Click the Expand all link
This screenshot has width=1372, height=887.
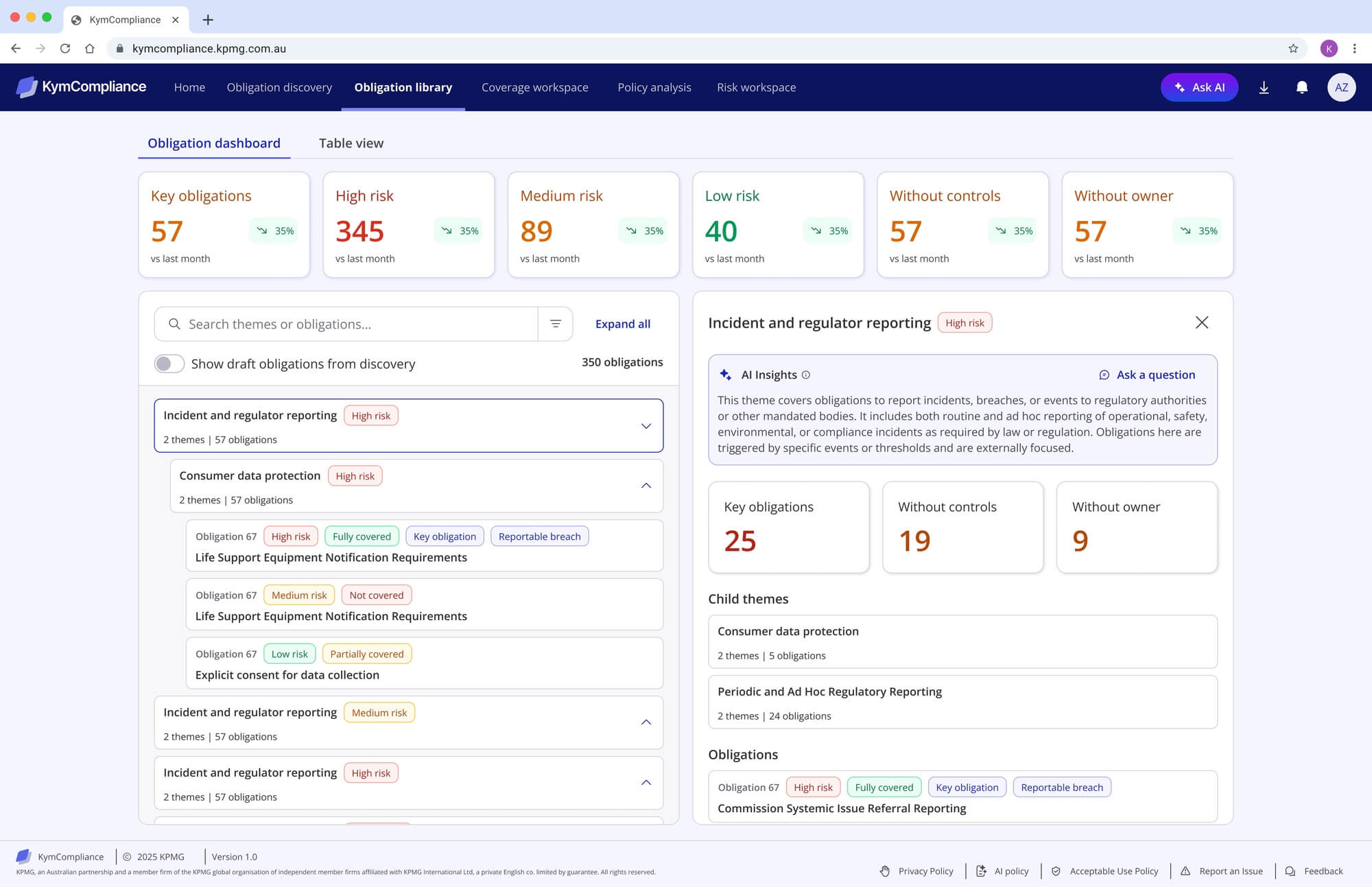(623, 324)
